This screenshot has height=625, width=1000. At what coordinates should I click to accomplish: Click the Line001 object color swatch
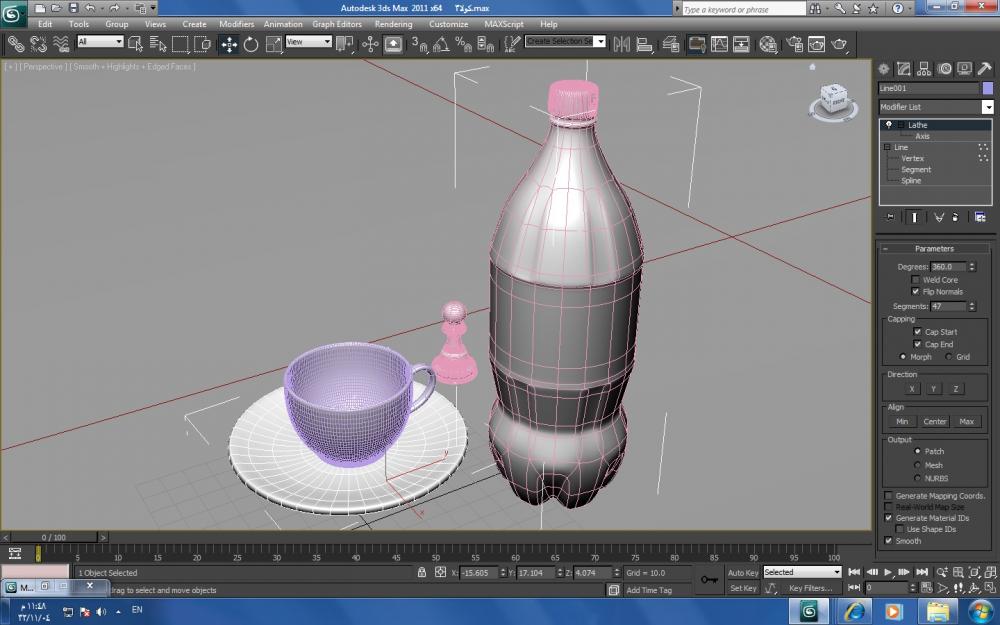pyautogui.click(x=988, y=88)
